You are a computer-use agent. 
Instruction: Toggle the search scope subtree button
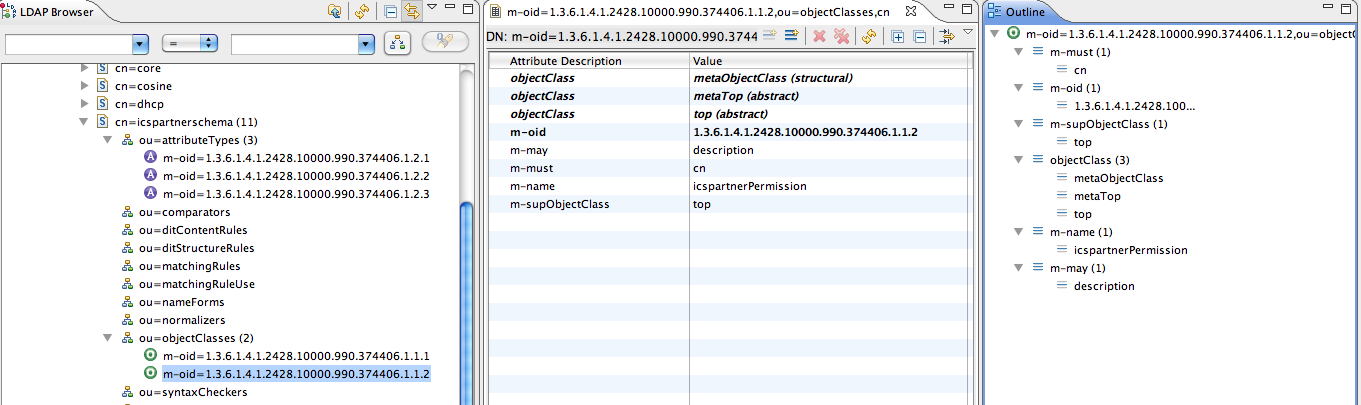(x=397, y=43)
